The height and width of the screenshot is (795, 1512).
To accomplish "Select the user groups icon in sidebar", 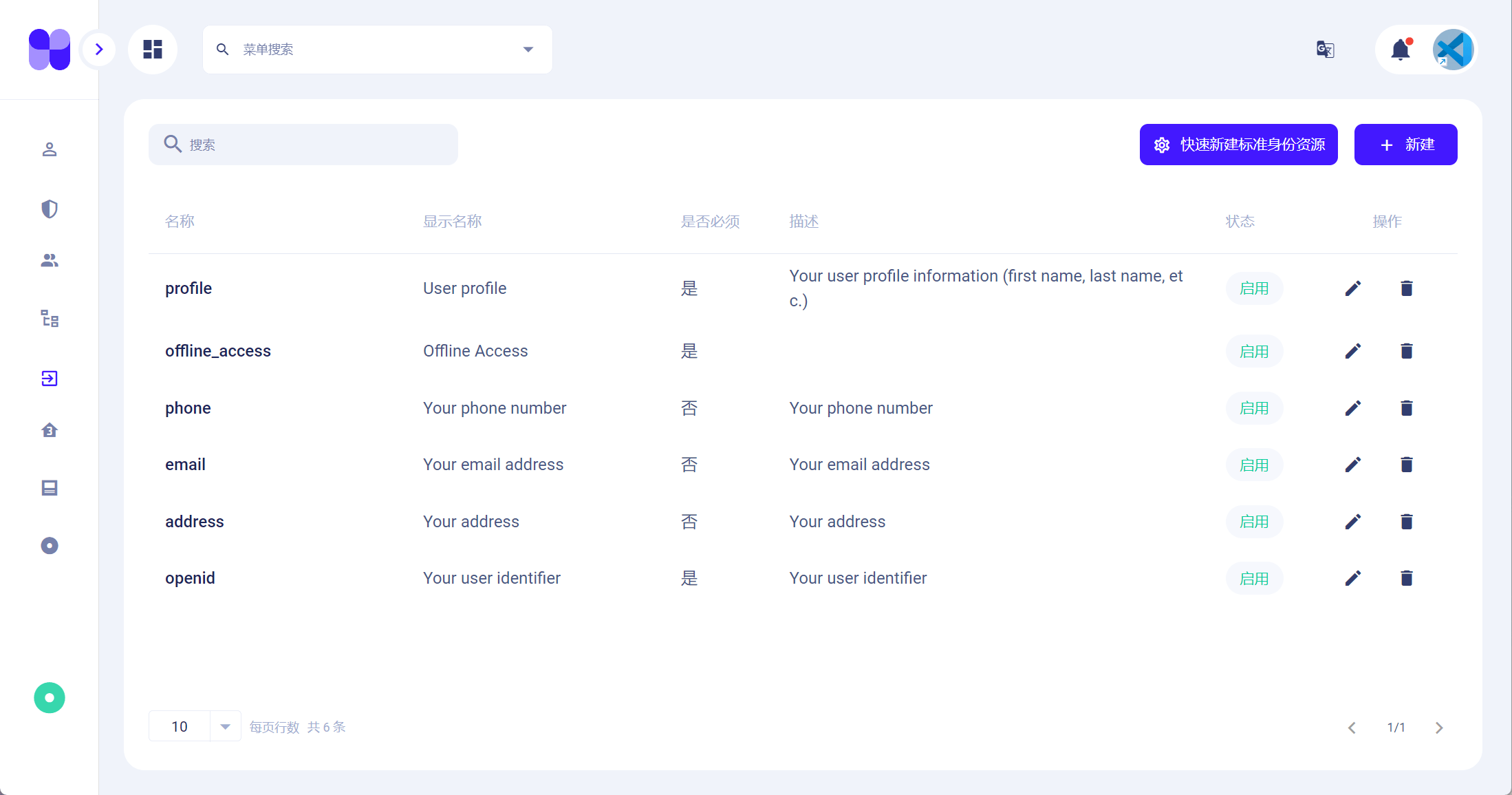I will [x=49, y=260].
